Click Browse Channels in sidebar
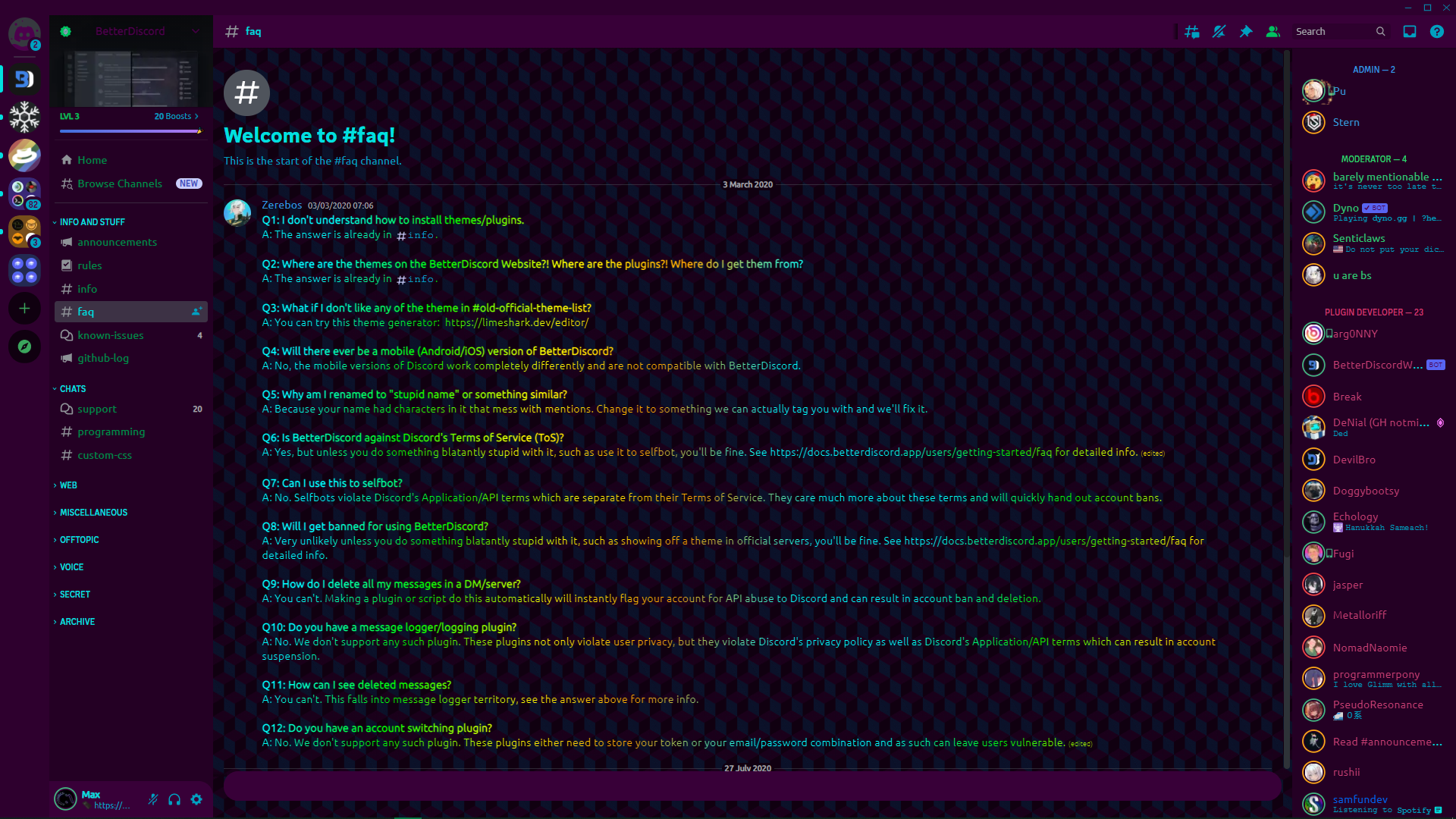Viewport: 1456px width, 819px height. pyautogui.click(x=119, y=184)
